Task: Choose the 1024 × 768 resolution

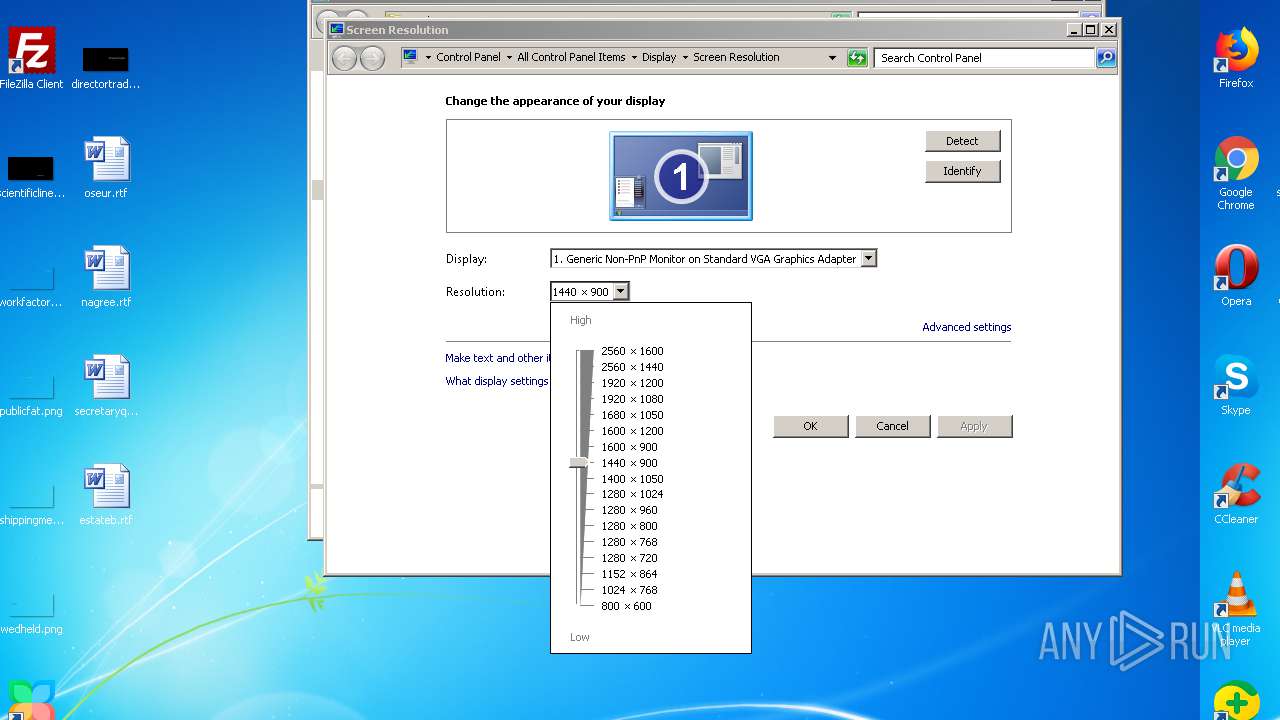Action: point(629,590)
